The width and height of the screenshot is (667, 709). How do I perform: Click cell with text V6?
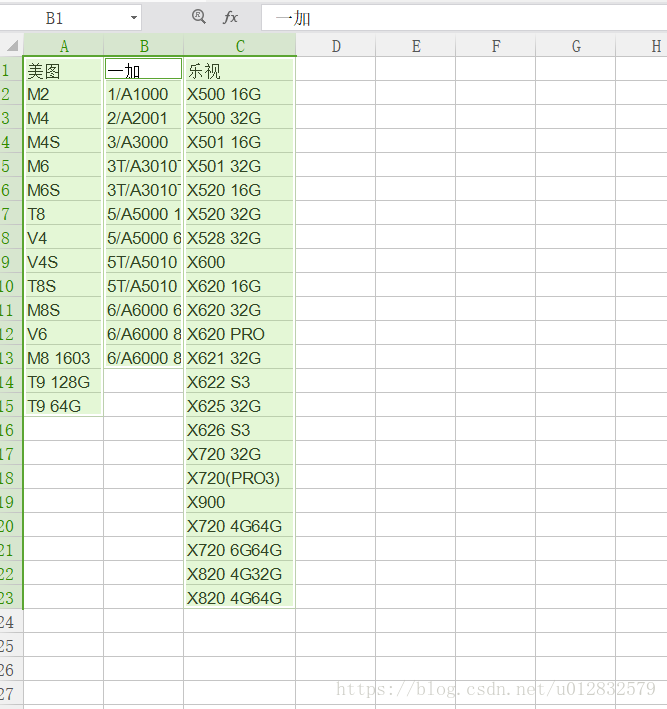click(x=64, y=334)
